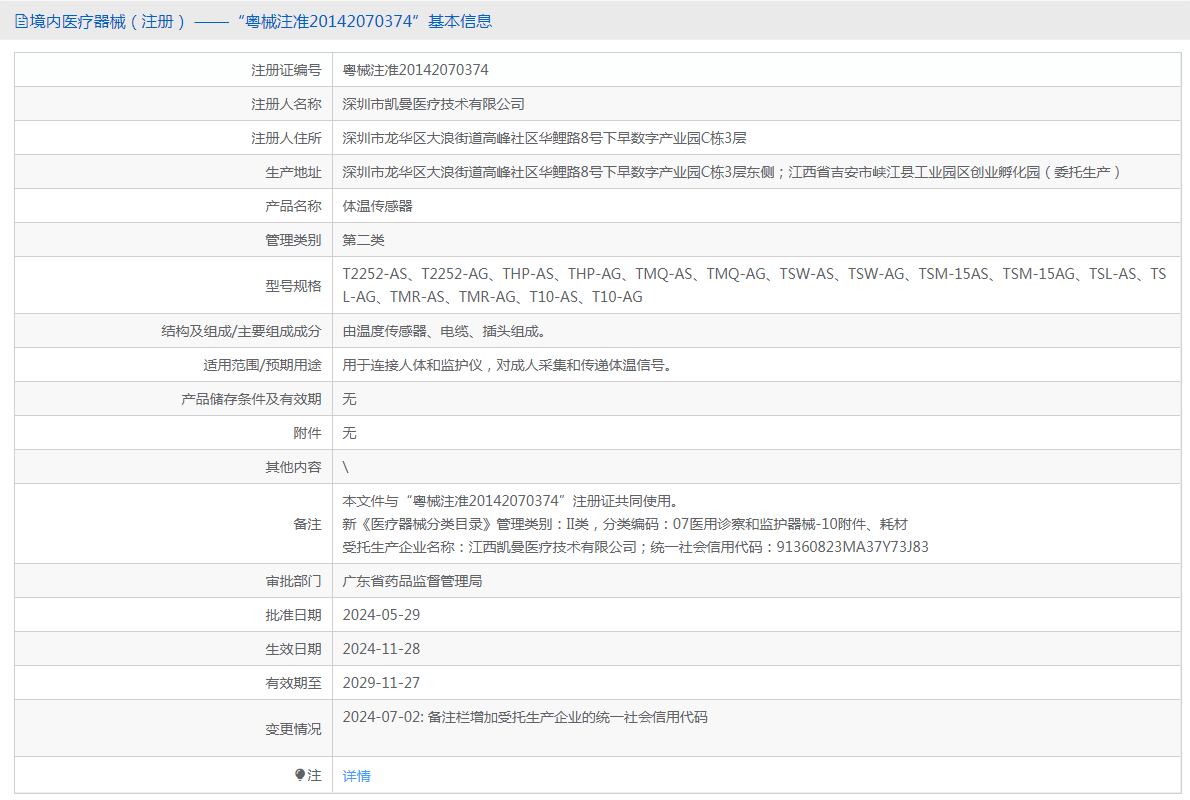This screenshot has width=1190, height=800.
Task: Click the 第二类 management category value
Action: (363, 240)
